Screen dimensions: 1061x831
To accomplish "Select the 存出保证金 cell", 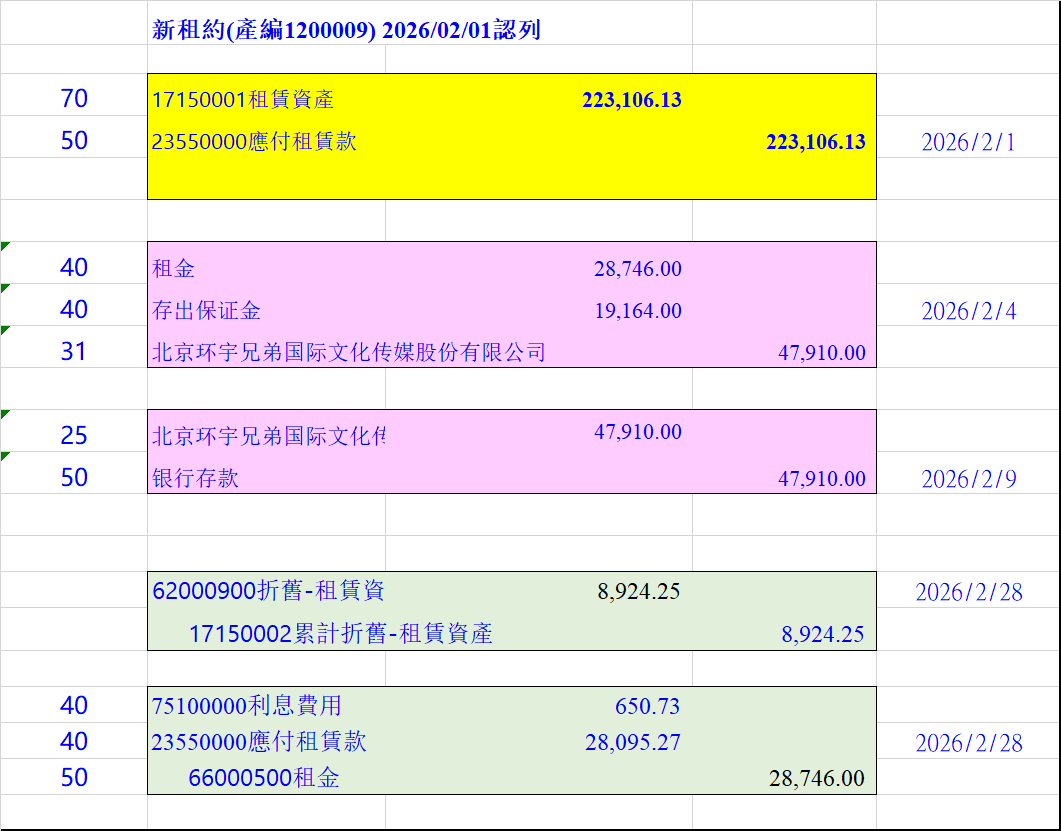I will pos(207,311).
